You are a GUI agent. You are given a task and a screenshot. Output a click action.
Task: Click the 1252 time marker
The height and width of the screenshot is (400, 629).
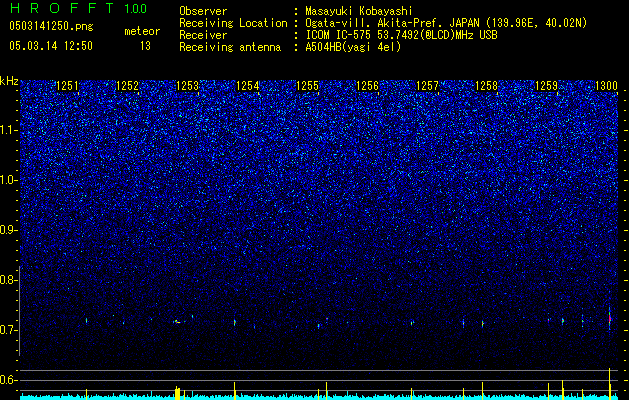(127, 86)
